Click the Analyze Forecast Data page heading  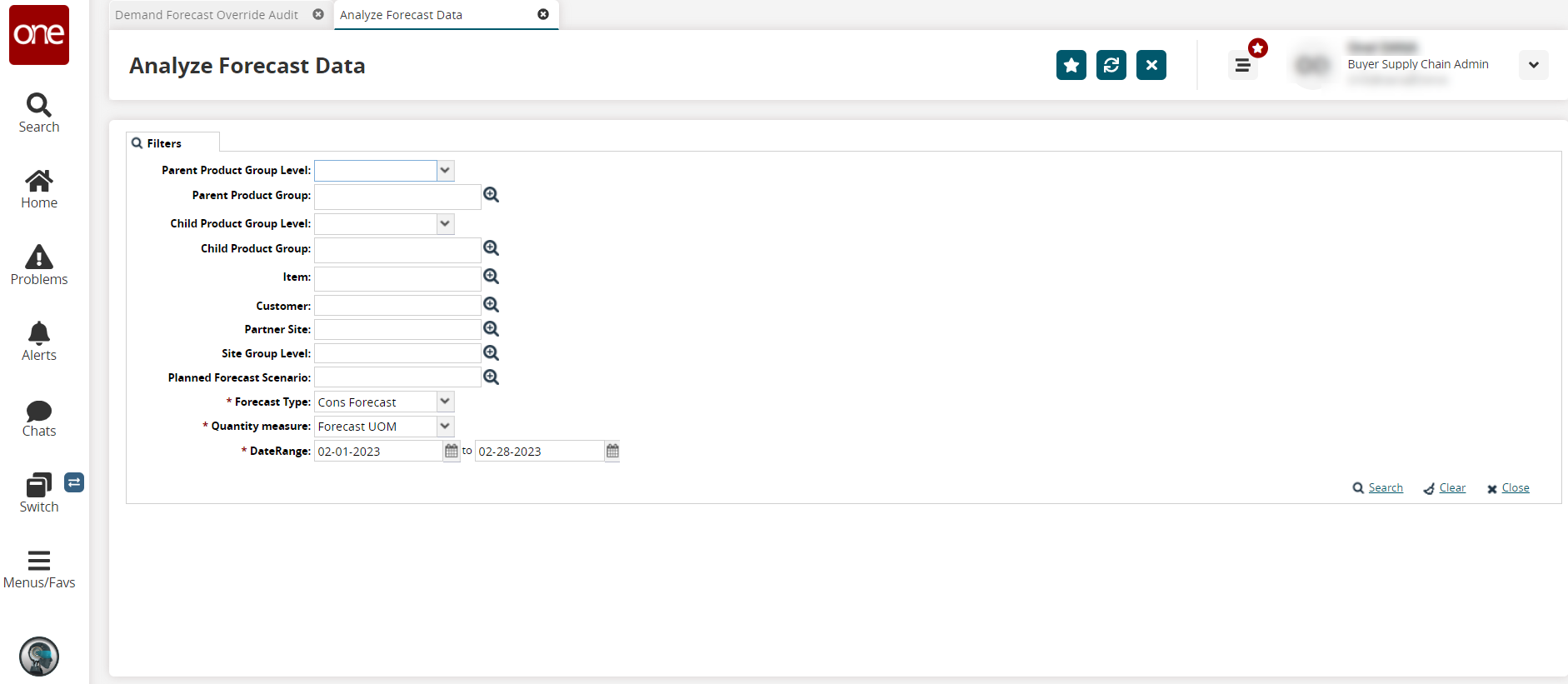coord(247,66)
